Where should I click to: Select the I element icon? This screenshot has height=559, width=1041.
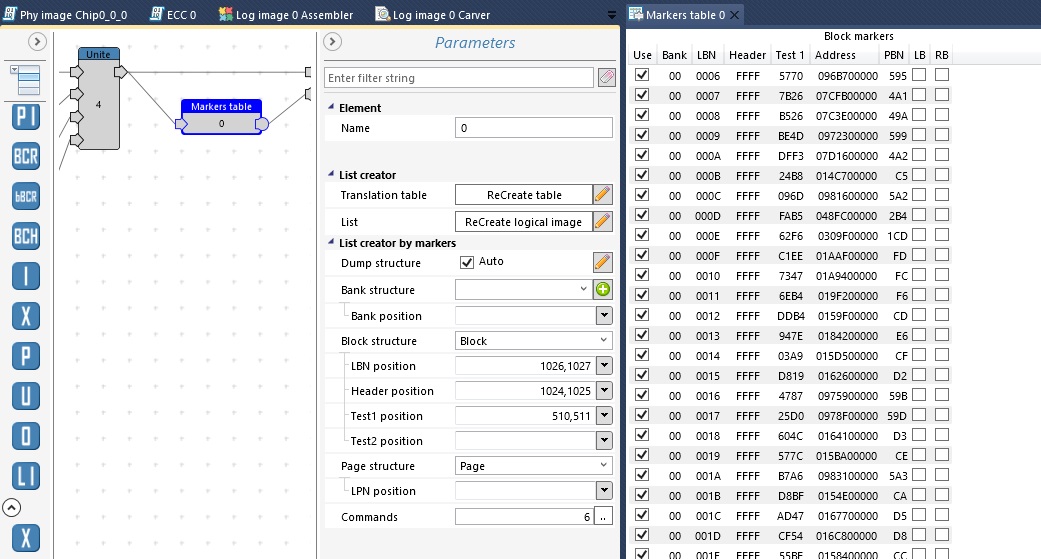point(26,276)
